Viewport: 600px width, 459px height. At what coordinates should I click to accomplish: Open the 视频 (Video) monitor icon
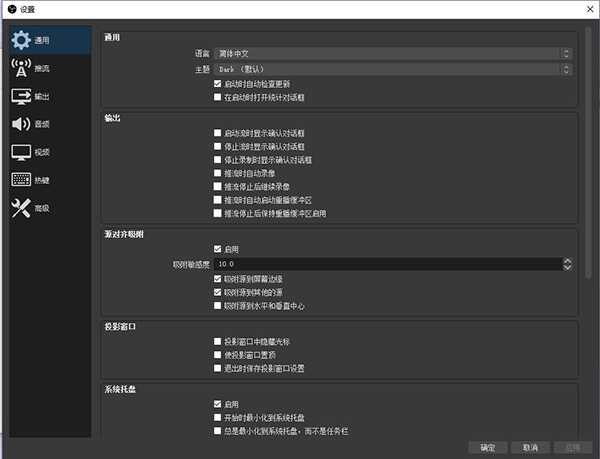[x=21, y=153]
